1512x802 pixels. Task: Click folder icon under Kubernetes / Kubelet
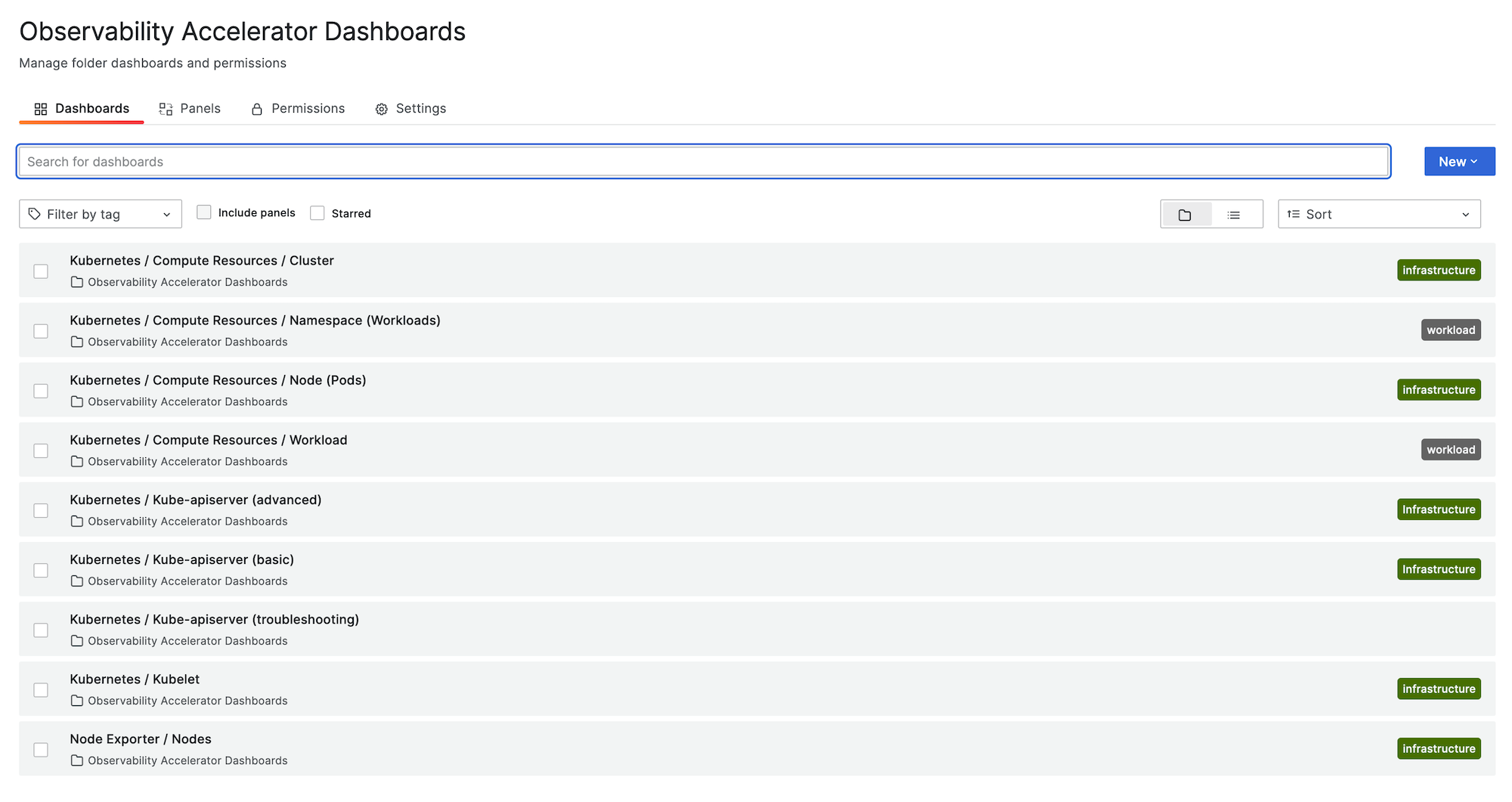click(x=76, y=701)
